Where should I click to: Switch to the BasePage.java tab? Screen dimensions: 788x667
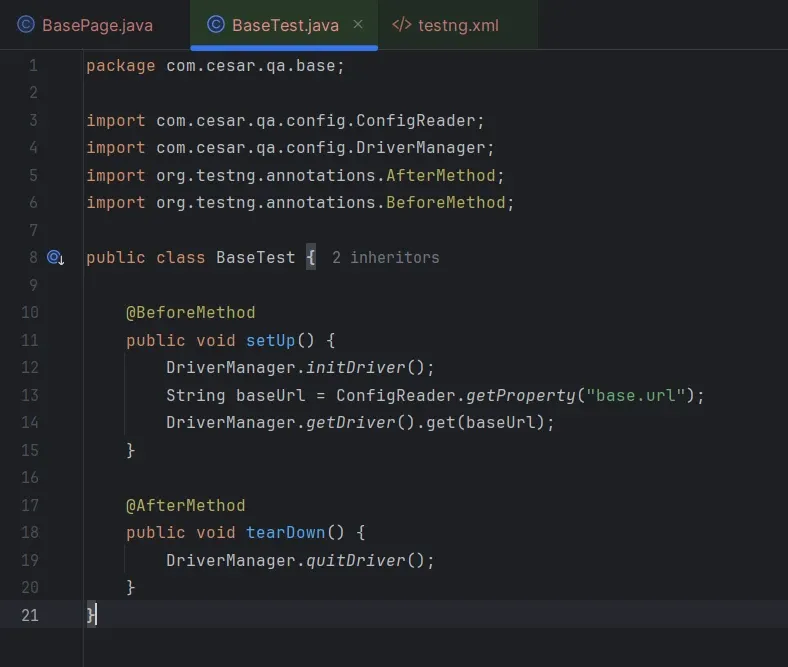pos(85,25)
